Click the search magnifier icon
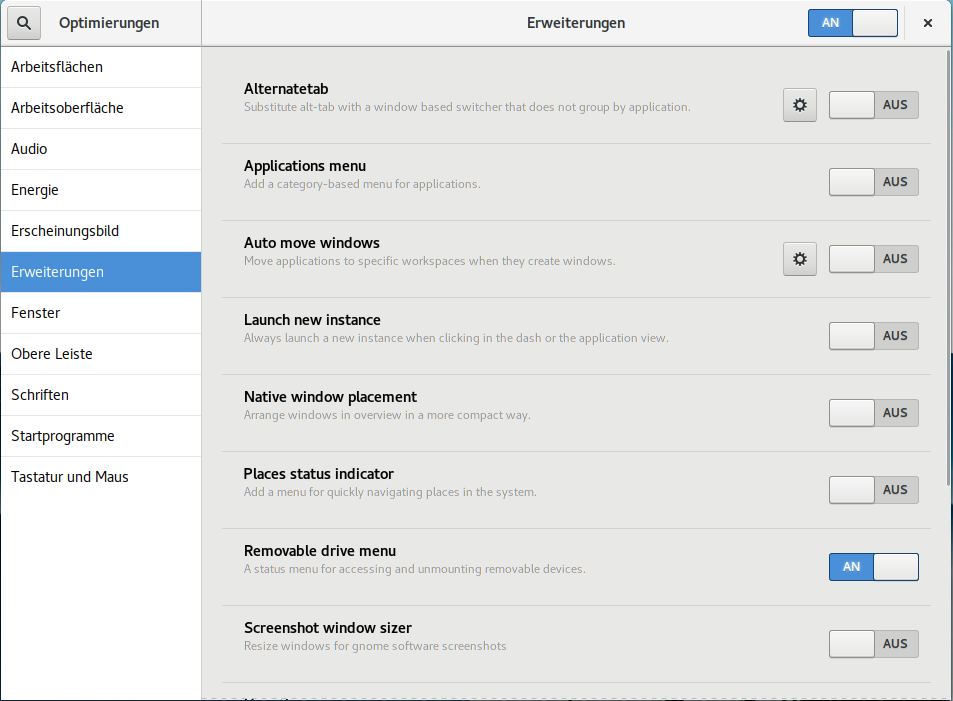The height and width of the screenshot is (701, 953). click(x=24, y=23)
